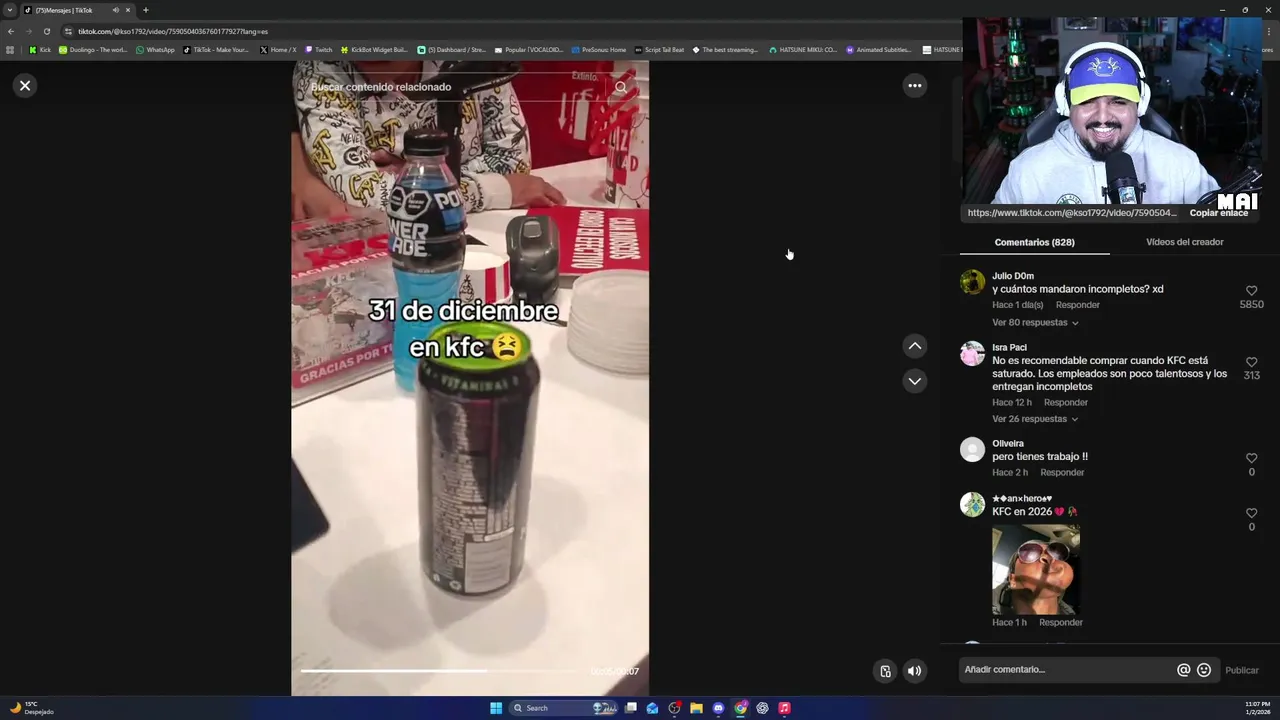Open the WhatsApp bookmark
This screenshot has height=720, width=1280.
pyautogui.click(x=155, y=50)
